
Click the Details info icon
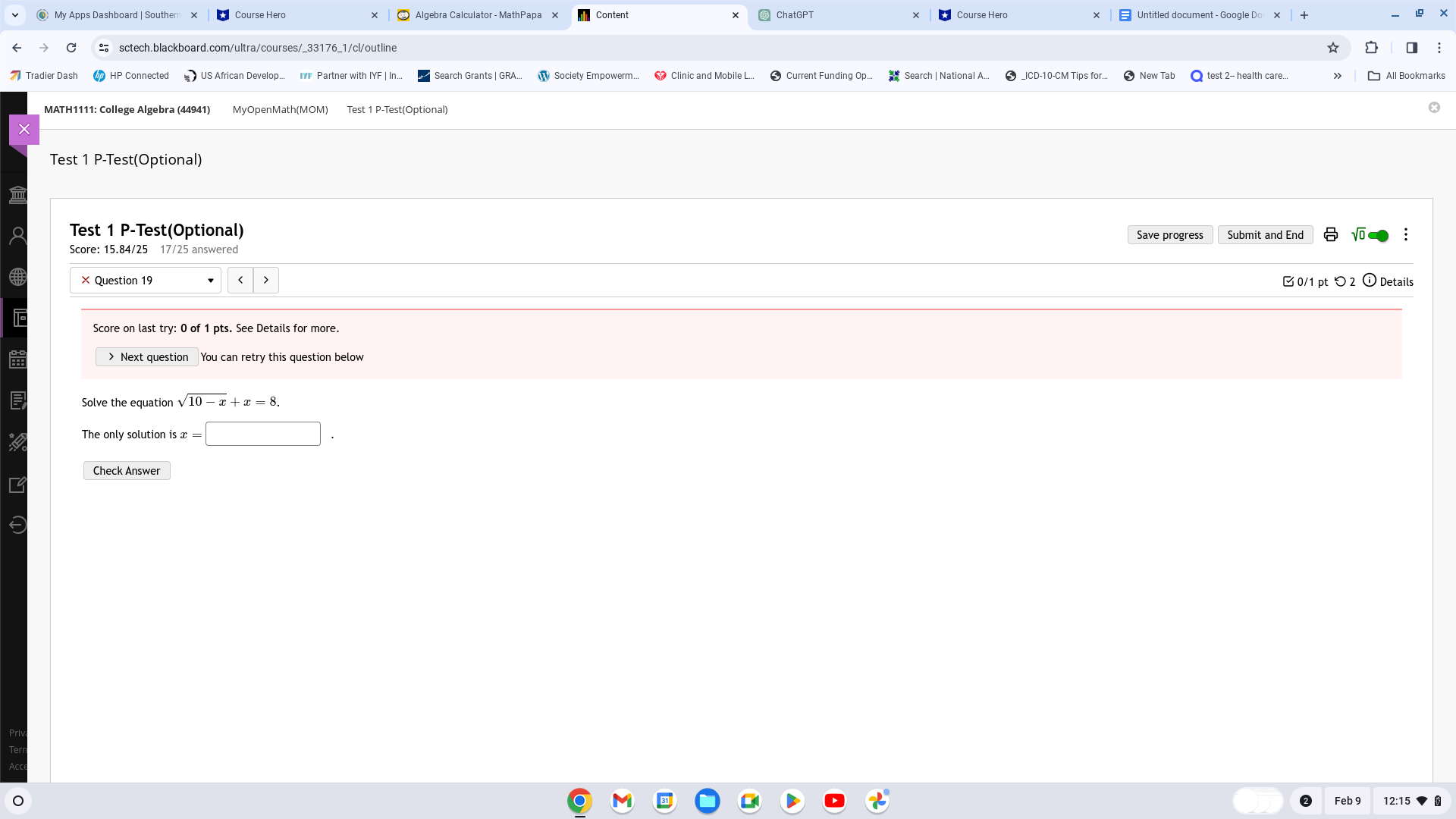coord(1369,281)
